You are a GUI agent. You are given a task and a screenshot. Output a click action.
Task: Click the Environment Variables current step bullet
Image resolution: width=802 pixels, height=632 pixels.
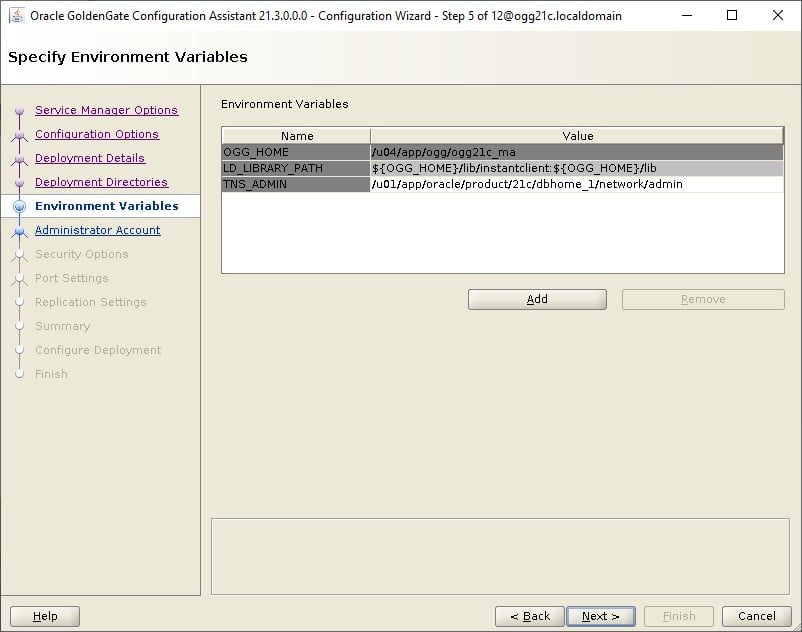tap(19, 206)
